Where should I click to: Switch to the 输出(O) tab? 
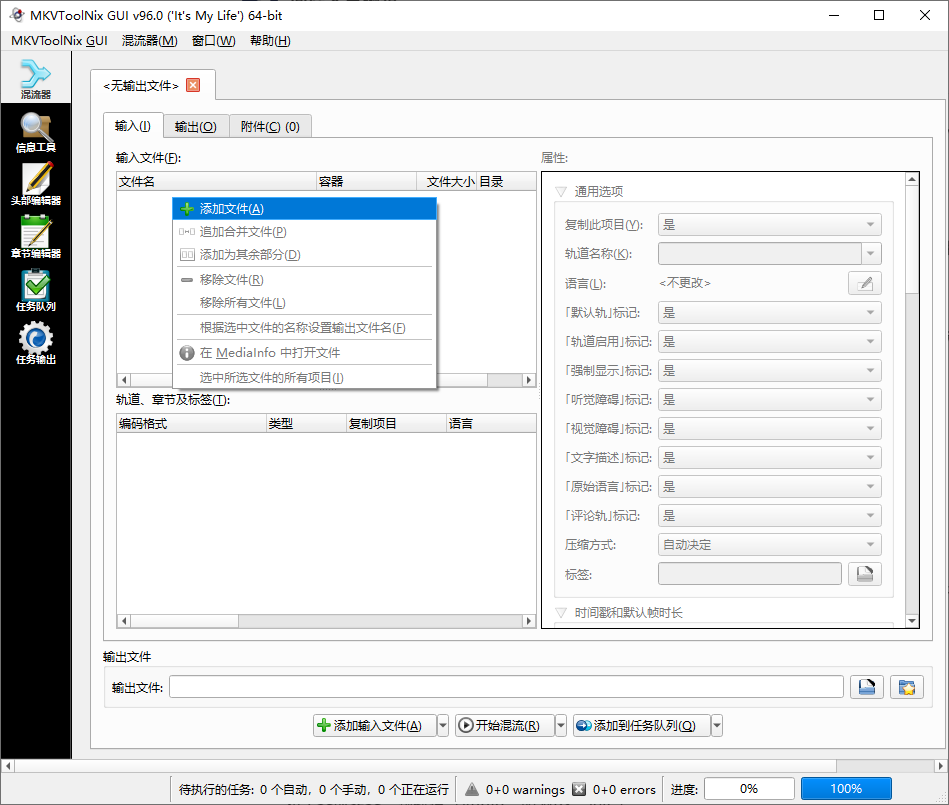(195, 126)
